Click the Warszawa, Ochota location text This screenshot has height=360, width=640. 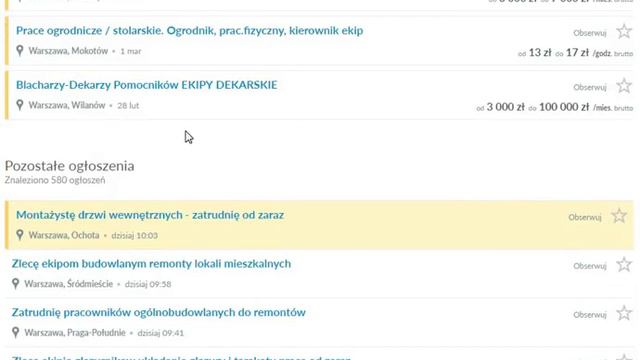tap(64, 235)
